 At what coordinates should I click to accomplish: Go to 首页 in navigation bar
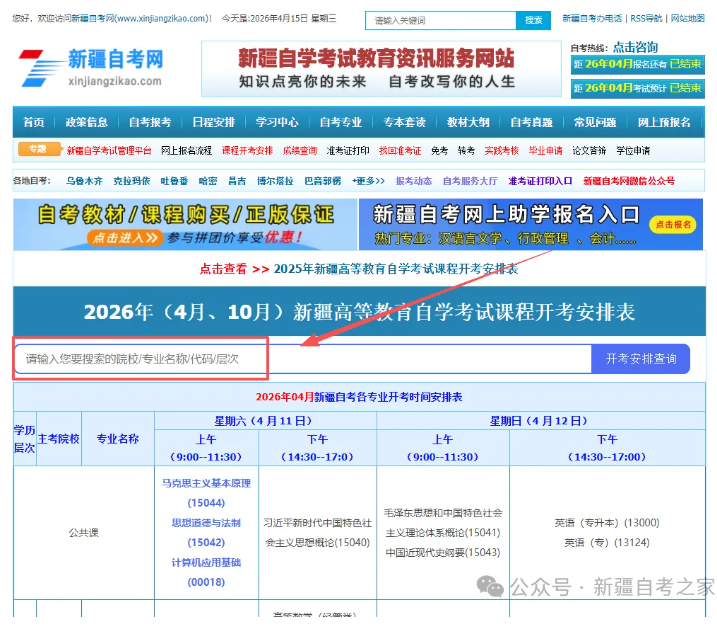click(x=34, y=123)
